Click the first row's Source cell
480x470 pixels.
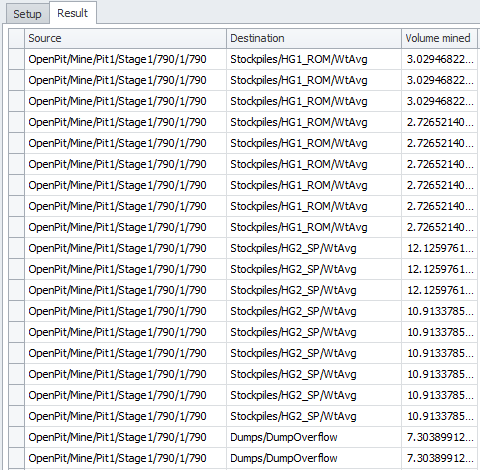[125, 59]
